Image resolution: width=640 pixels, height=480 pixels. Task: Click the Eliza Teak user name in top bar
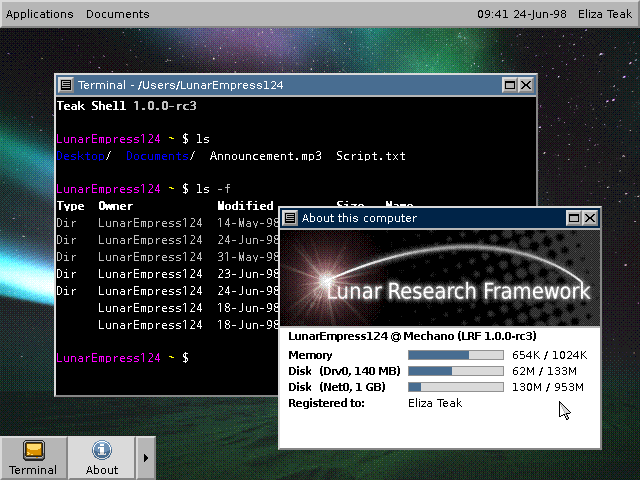(605, 14)
